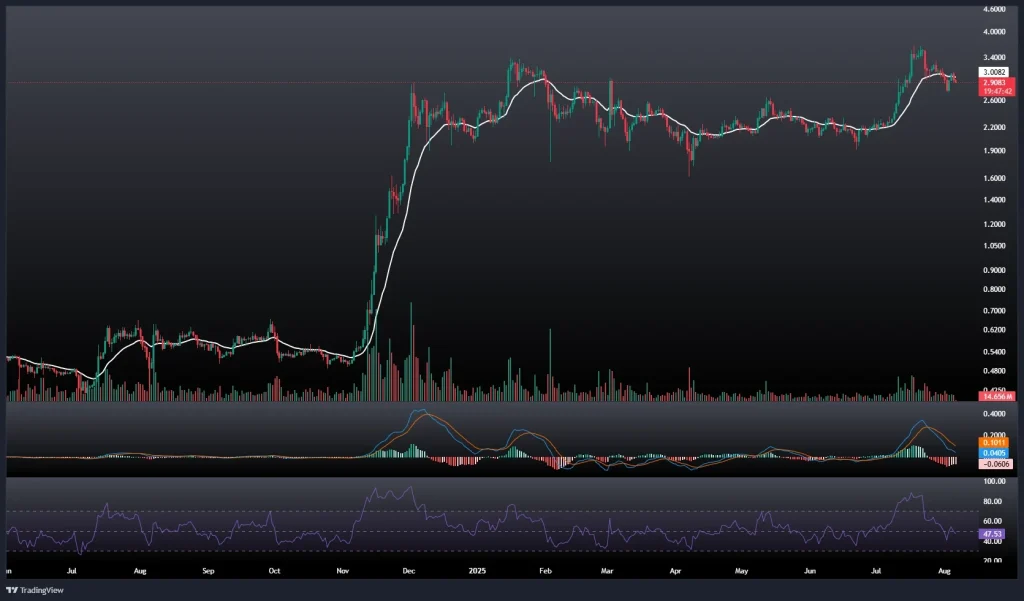Select the 14.656M volume value label

click(x=995, y=397)
